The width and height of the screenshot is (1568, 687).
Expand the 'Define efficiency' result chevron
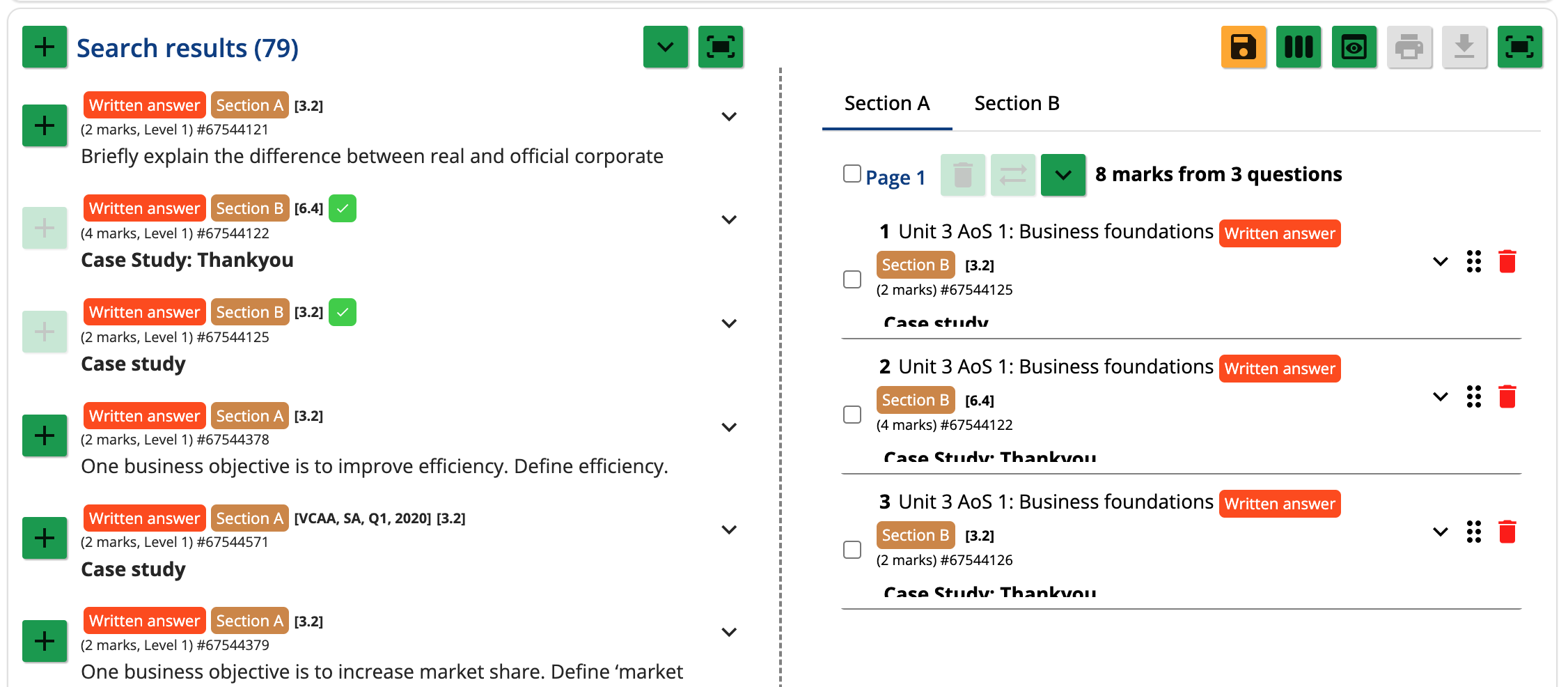click(x=729, y=427)
